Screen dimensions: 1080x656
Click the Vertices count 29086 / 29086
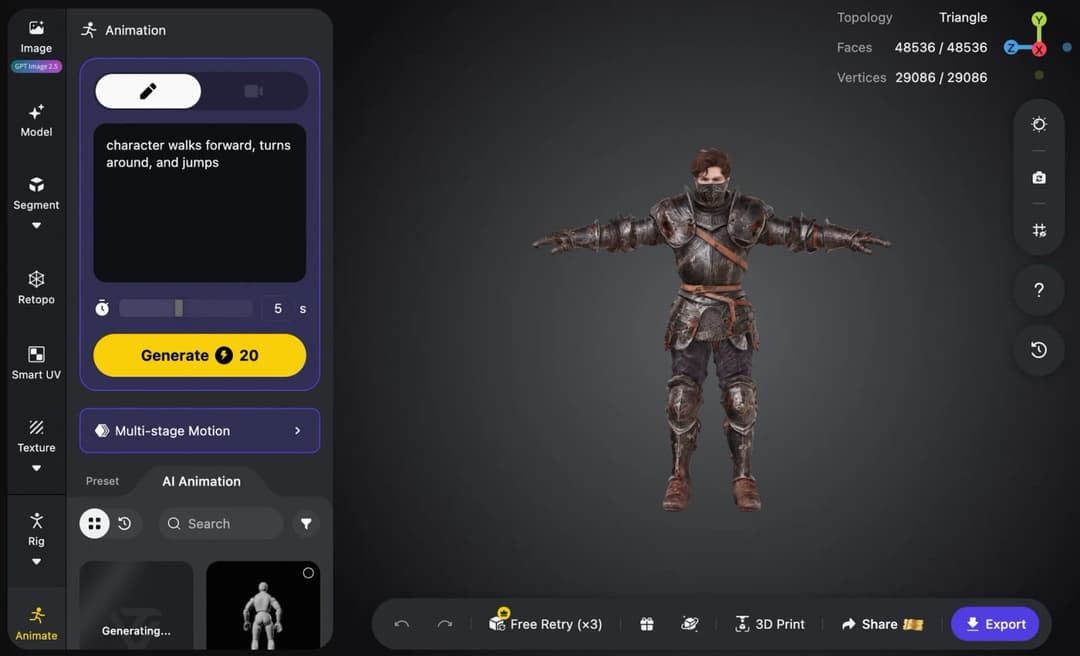(x=941, y=78)
